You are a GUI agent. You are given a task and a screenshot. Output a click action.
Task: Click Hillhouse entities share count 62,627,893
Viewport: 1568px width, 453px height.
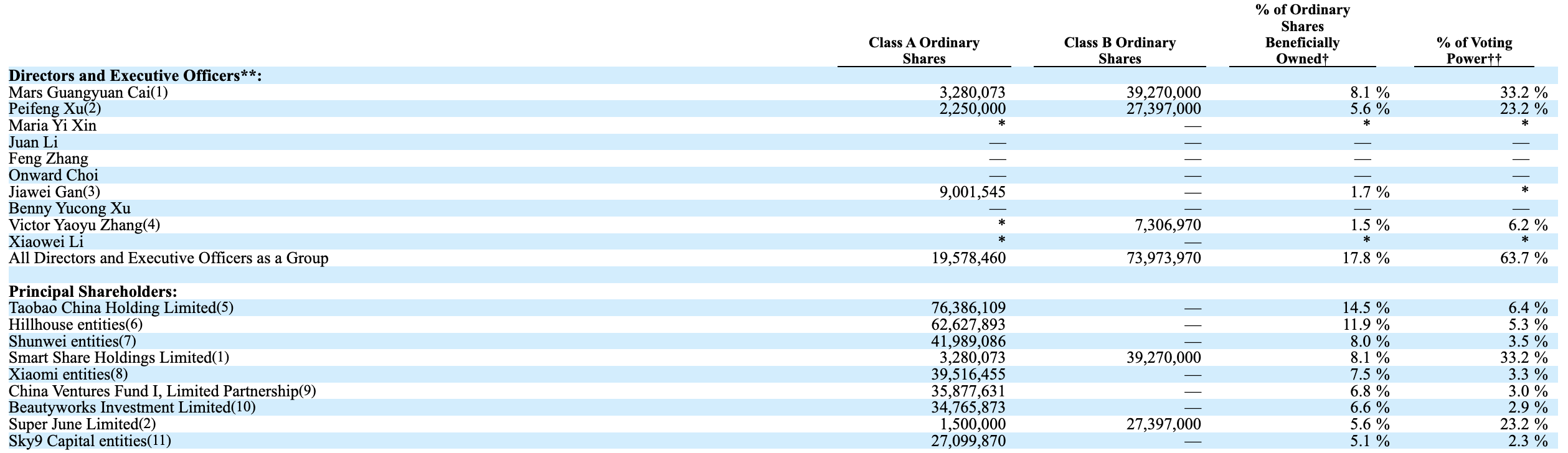(x=968, y=325)
